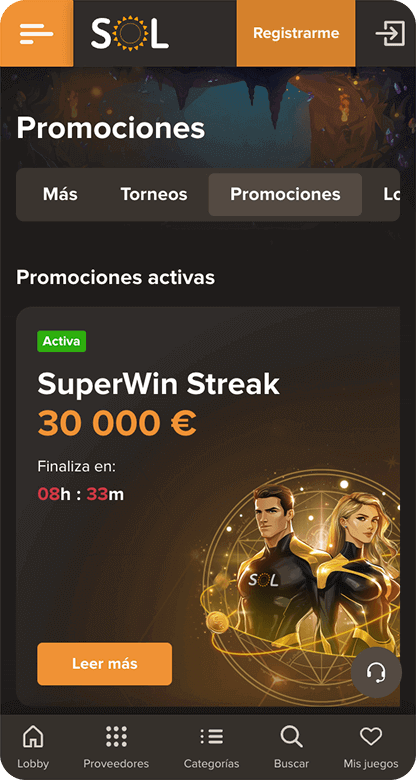
Task: Click the SuperWin Streak title
Action: tap(158, 385)
